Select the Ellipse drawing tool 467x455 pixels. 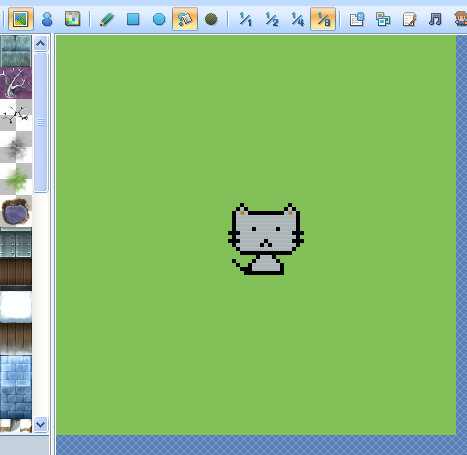click(x=159, y=19)
